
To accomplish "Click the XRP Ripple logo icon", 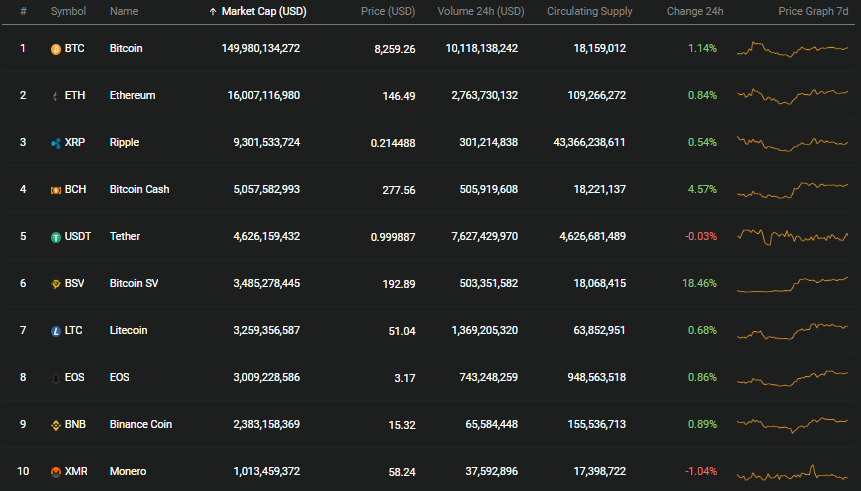I will (55, 143).
